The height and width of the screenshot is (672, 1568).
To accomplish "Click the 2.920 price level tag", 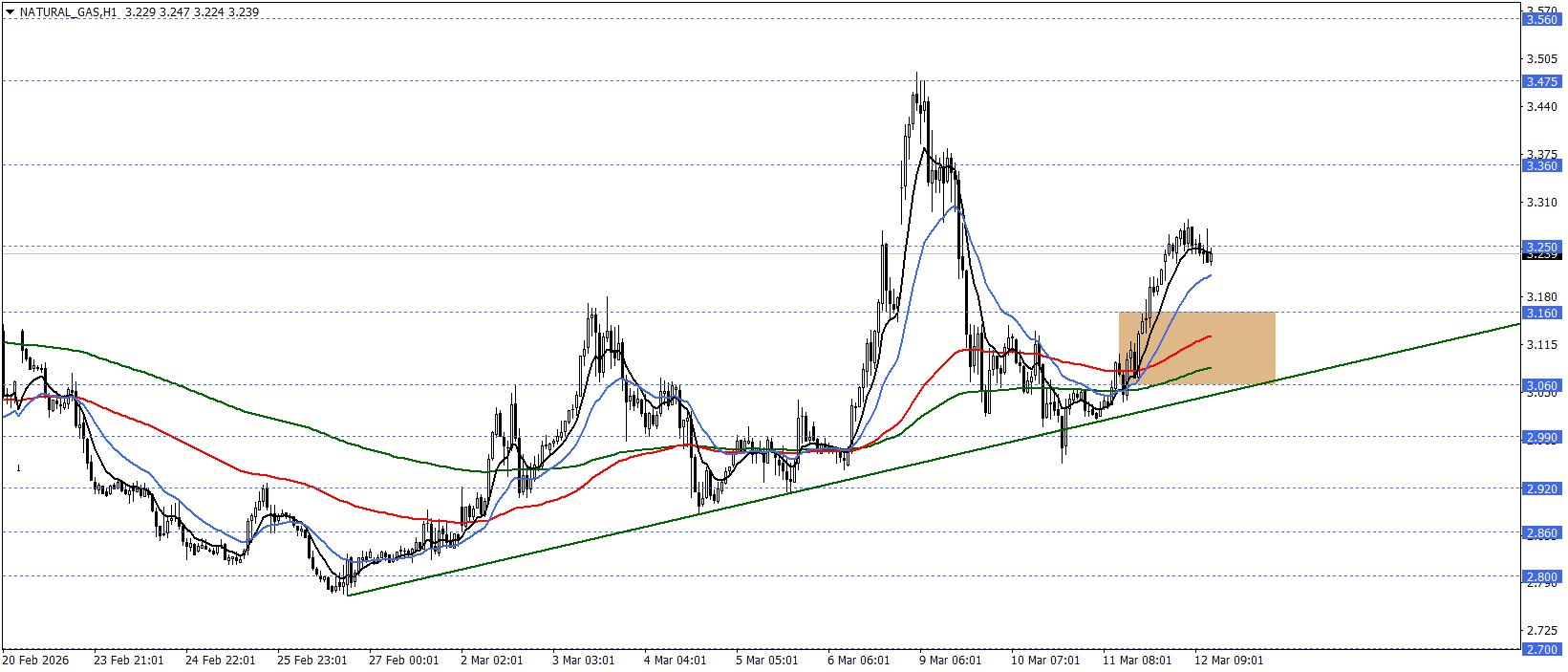I will click(x=1541, y=488).
